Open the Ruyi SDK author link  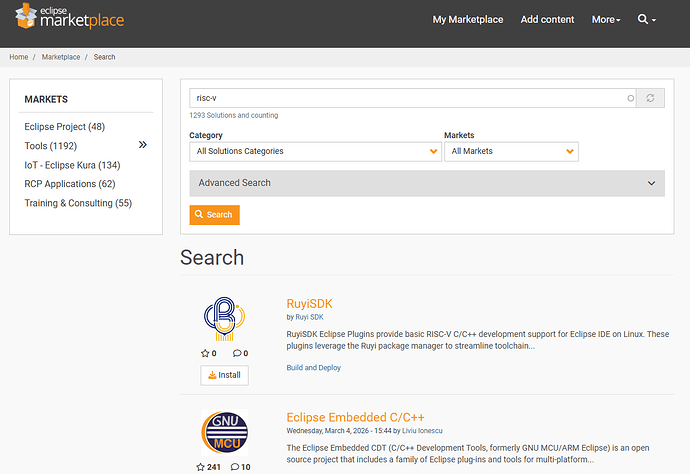[309, 317]
